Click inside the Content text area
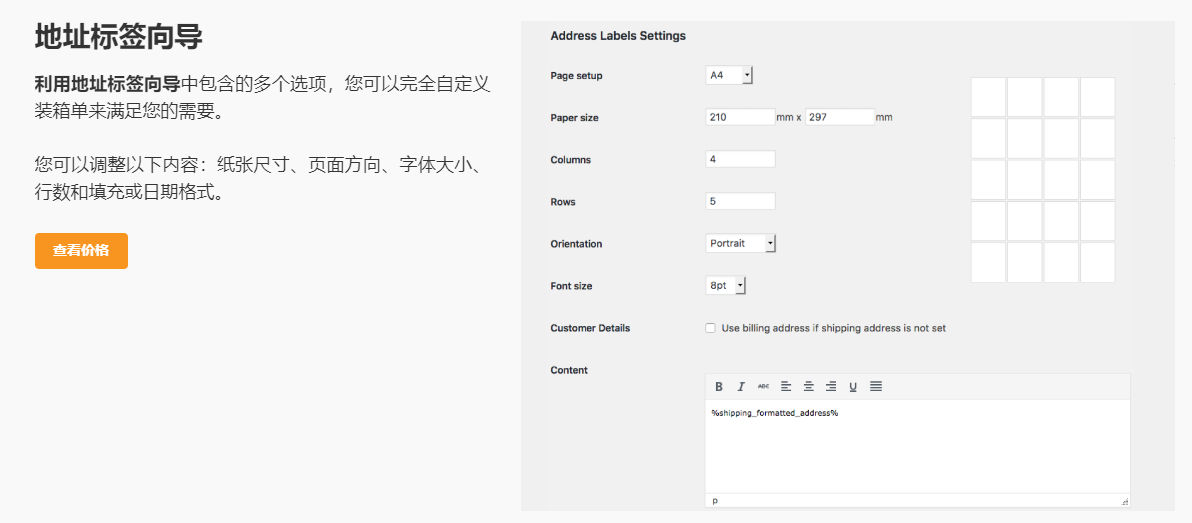Screen dimensions: 1192x523 pyautogui.click(x=918, y=446)
